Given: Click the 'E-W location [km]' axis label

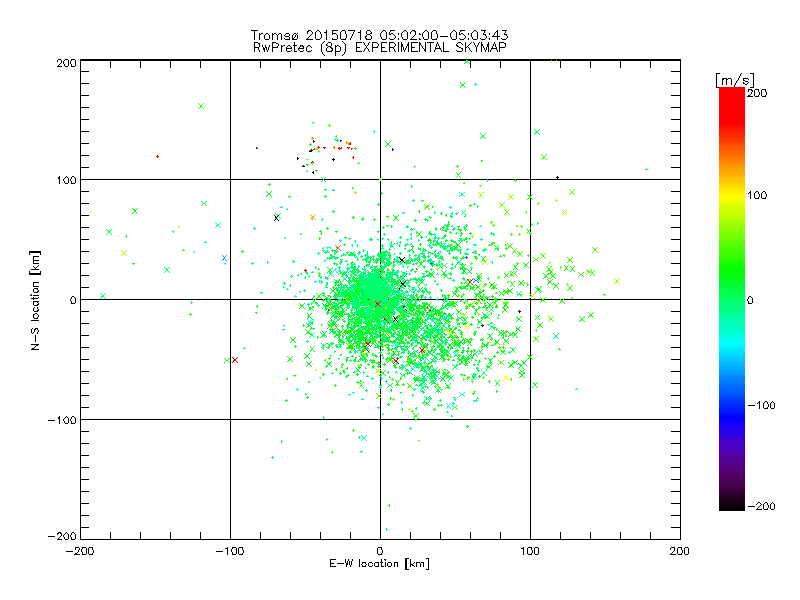Looking at the screenshot, I should [x=379, y=563].
